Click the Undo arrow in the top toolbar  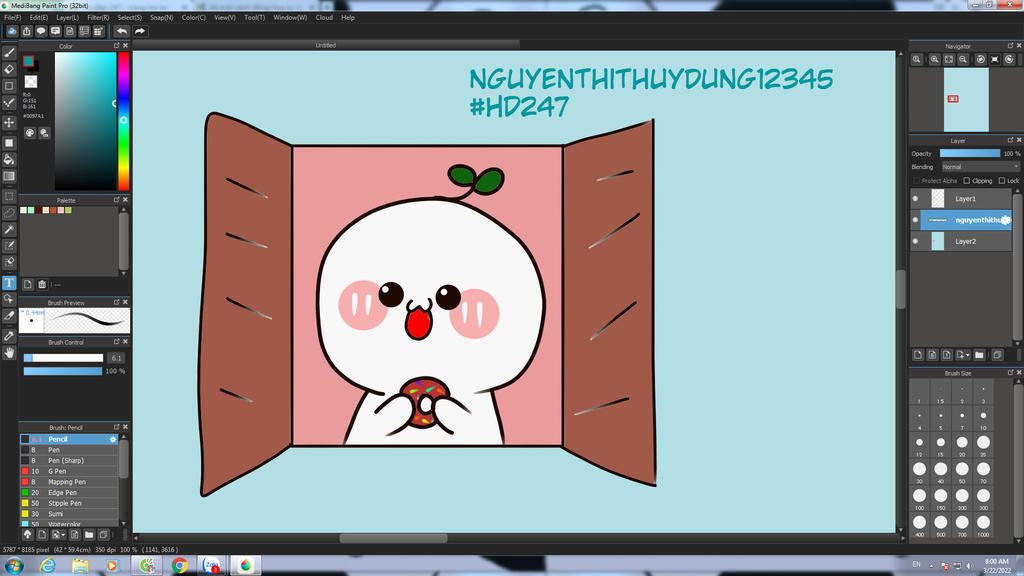click(121, 31)
